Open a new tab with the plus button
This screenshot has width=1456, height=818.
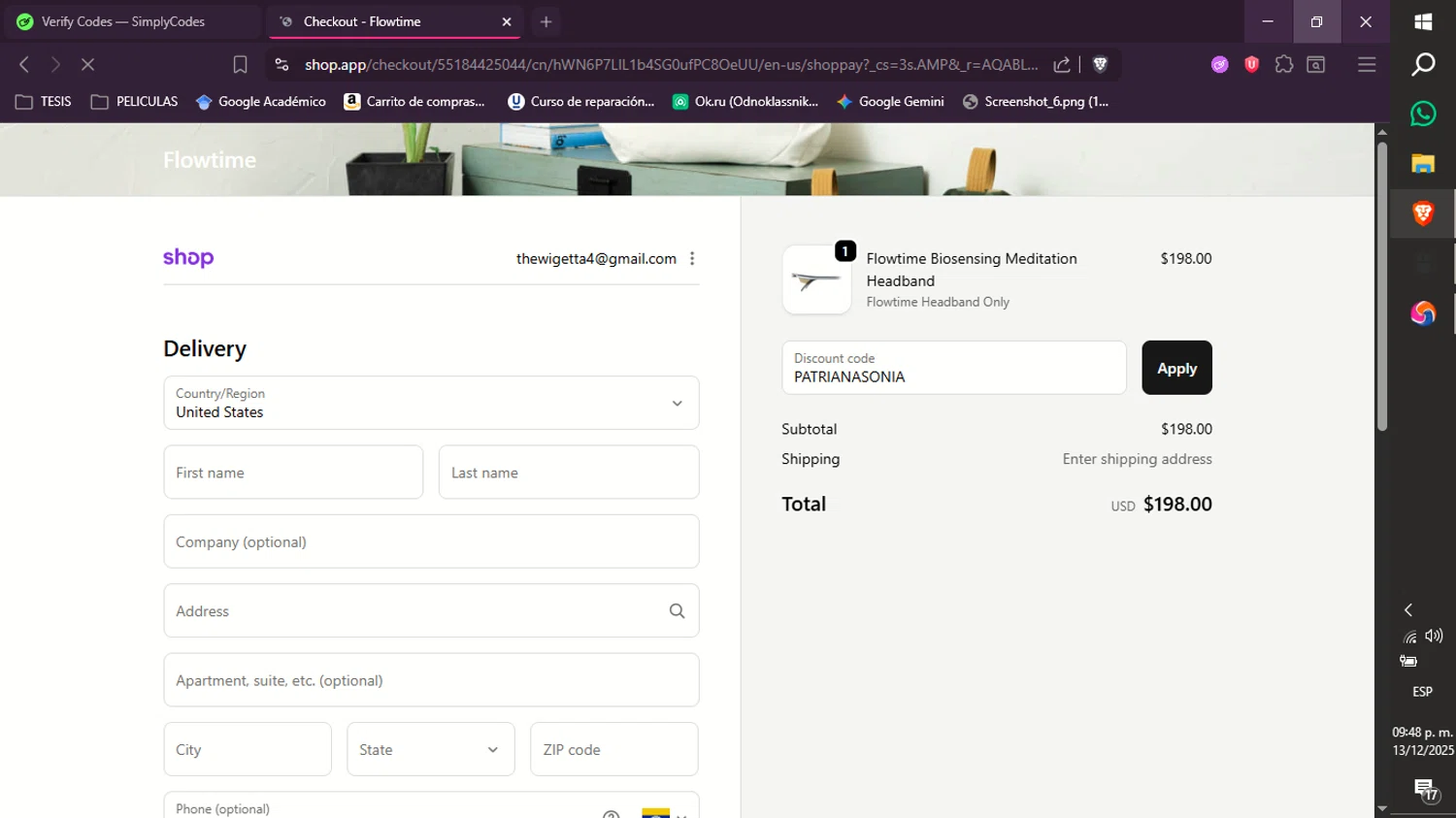[546, 21]
